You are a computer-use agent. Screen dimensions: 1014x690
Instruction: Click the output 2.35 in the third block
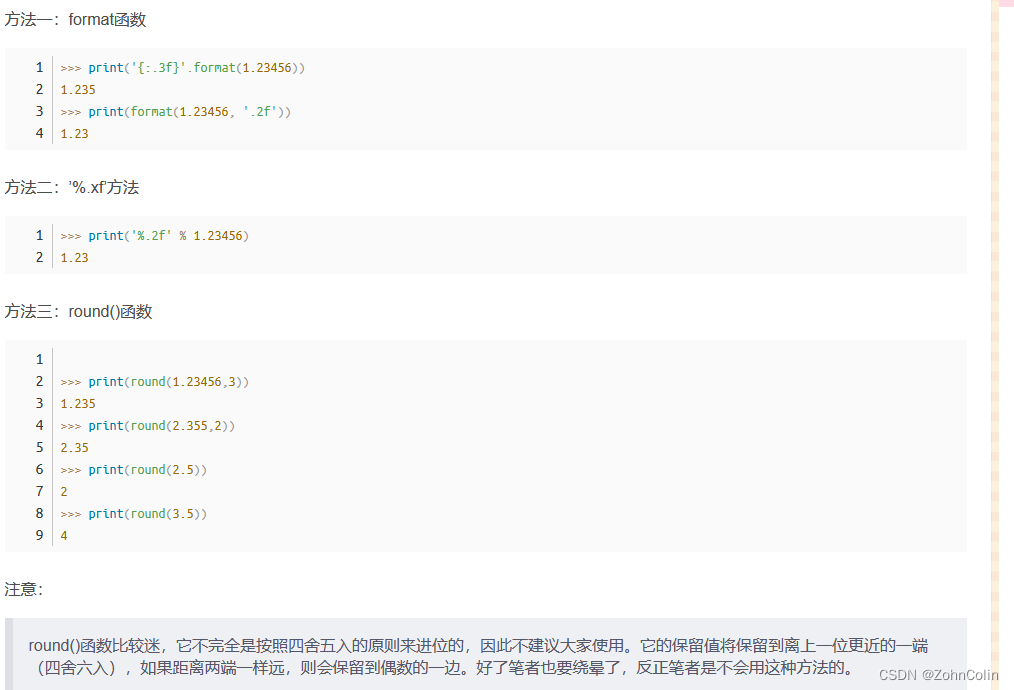click(73, 447)
